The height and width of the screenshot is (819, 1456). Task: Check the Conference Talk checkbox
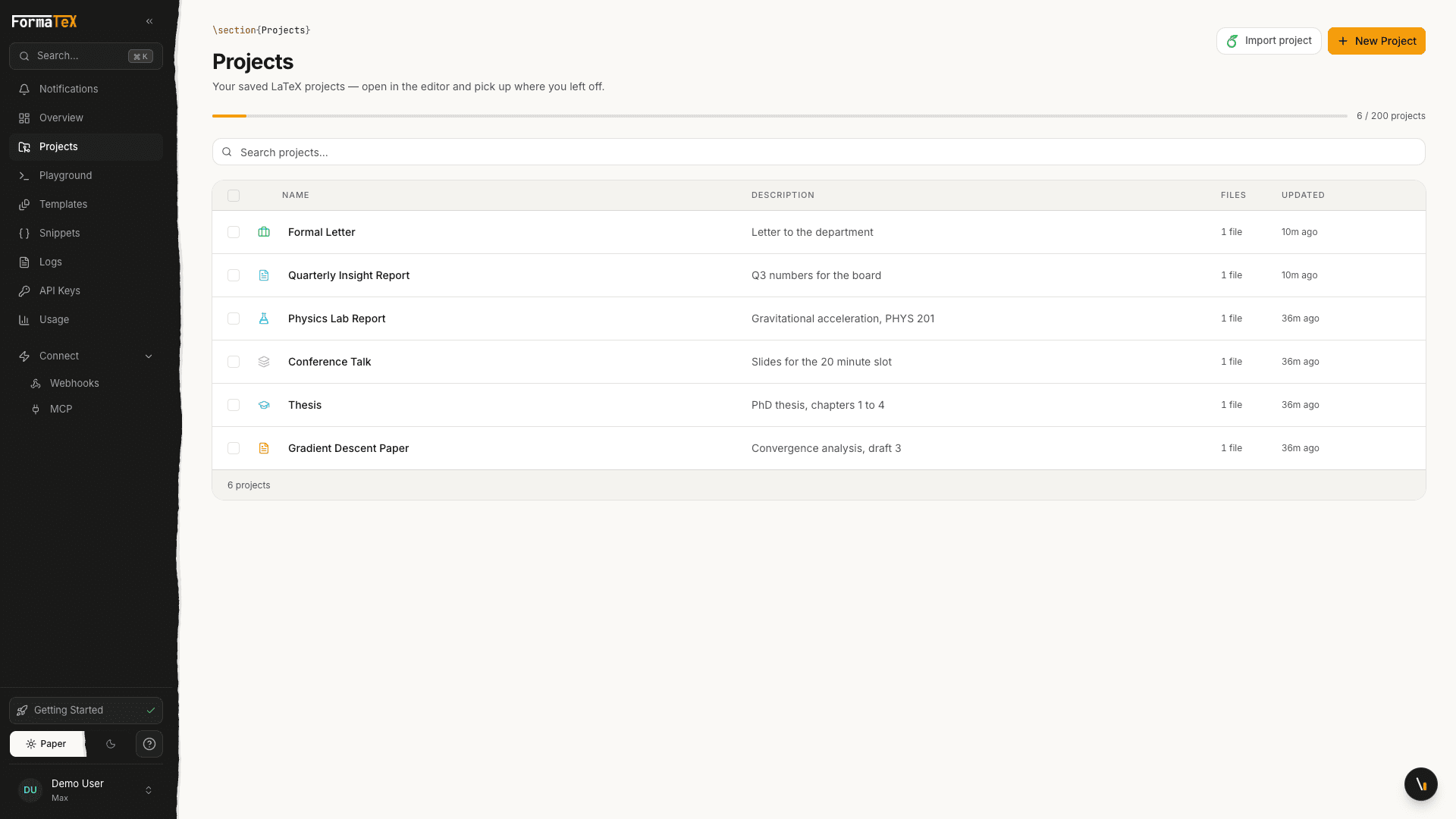click(234, 362)
